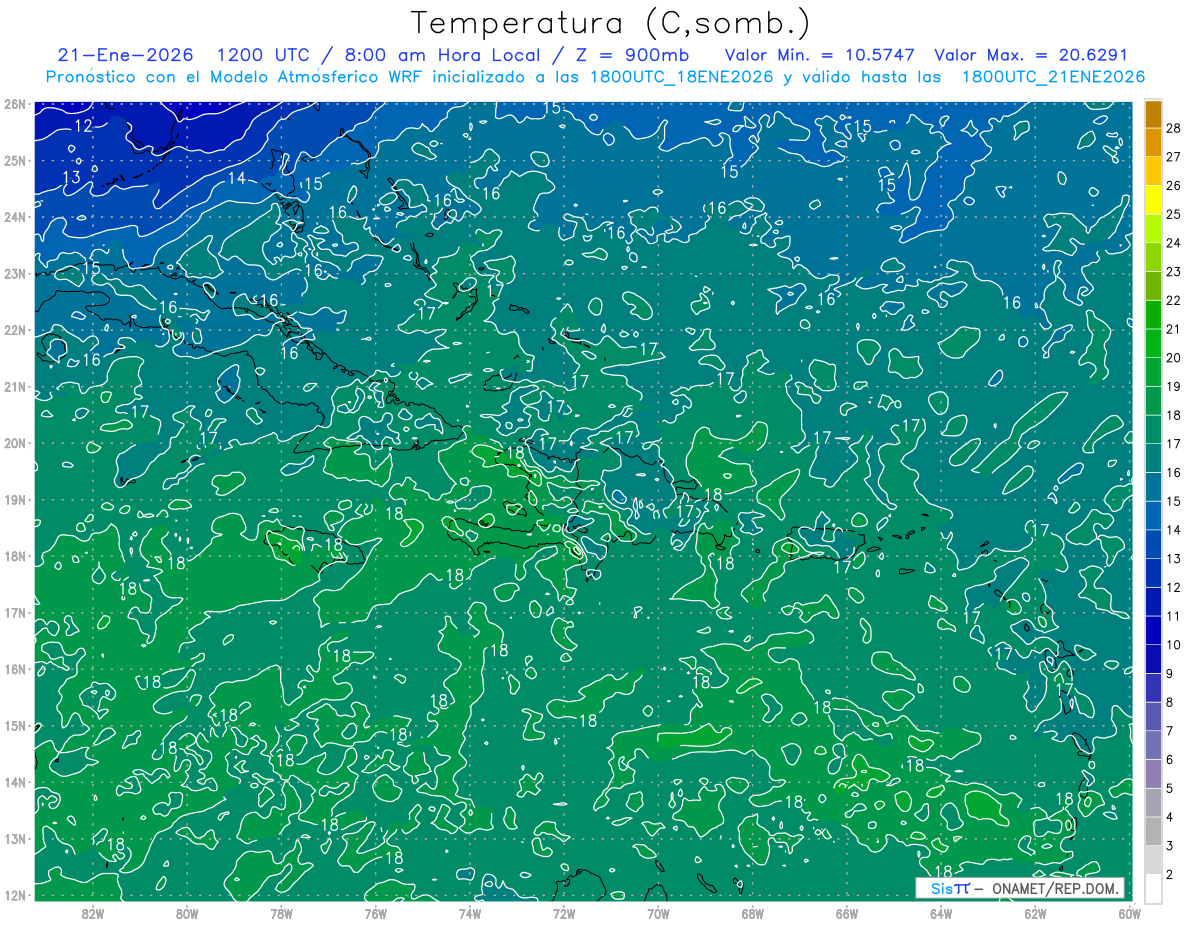Pick the bright yellow swatch on color scale
The image size is (1200, 927).
point(1154,199)
